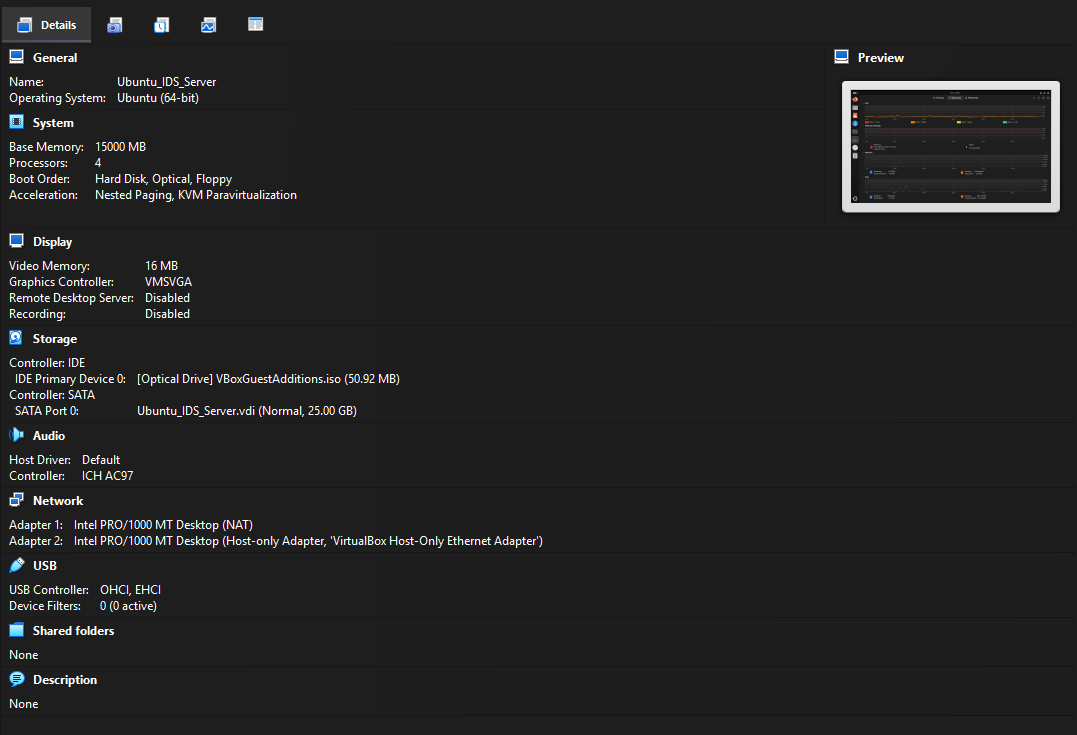Click the ICH AC97 audio controller value

tap(107, 476)
